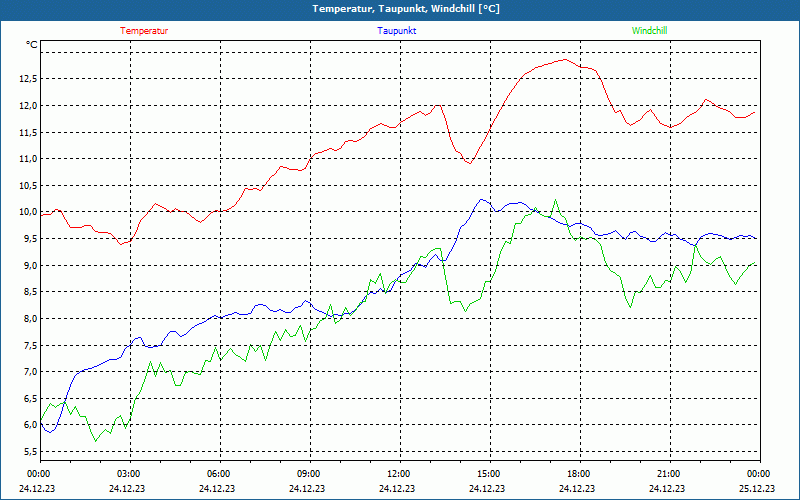Click the °C unit label on the axis
The height and width of the screenshot is (500, 800).
pos(32,45)
